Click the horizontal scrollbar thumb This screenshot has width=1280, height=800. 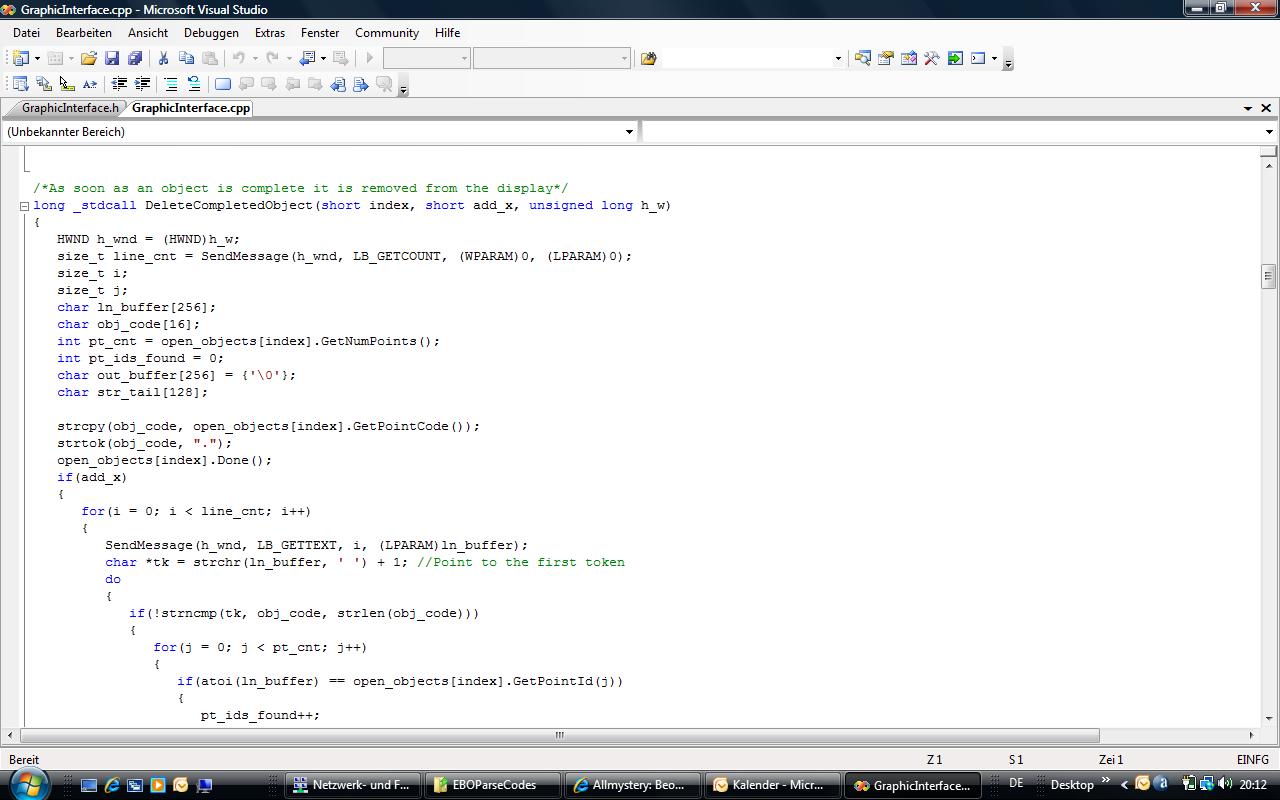pos(559,735)
